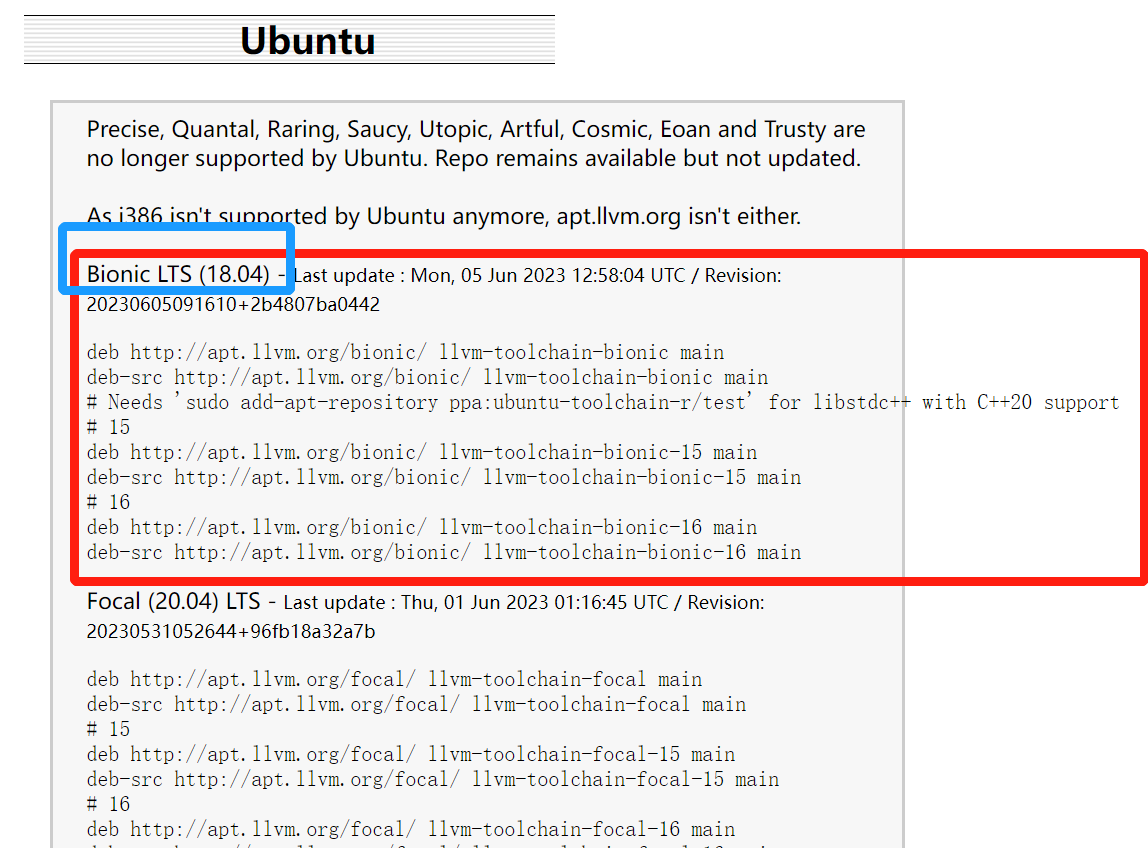
Task: Click 'deb ... llvm-toolchain-focal-16 main' line
Action: (x=411, y=830)
